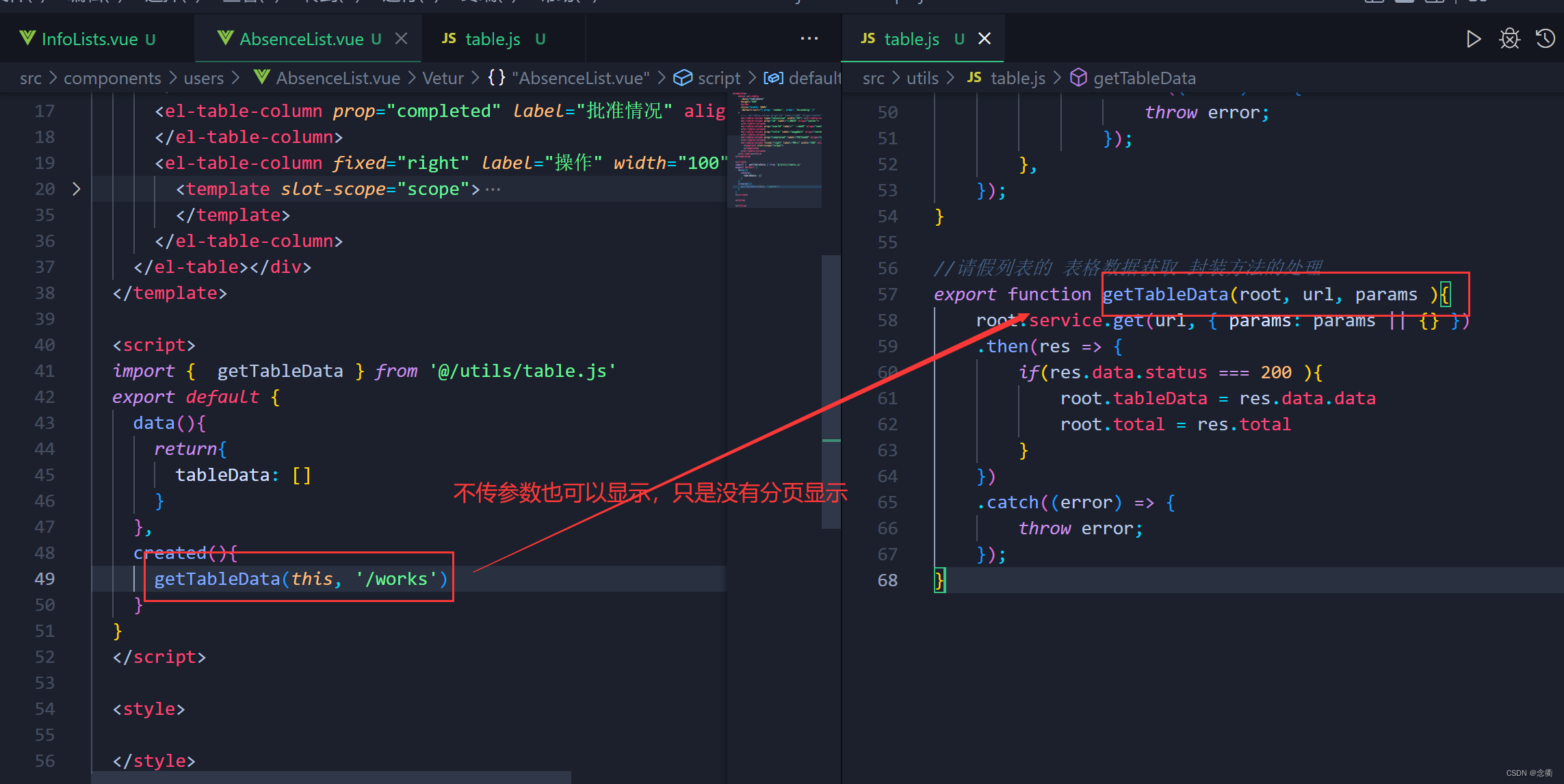This screenshot has width=1564, height=784.
Task: Click the Vue icon on the InfoLists.vue tab
Action: 27,38
